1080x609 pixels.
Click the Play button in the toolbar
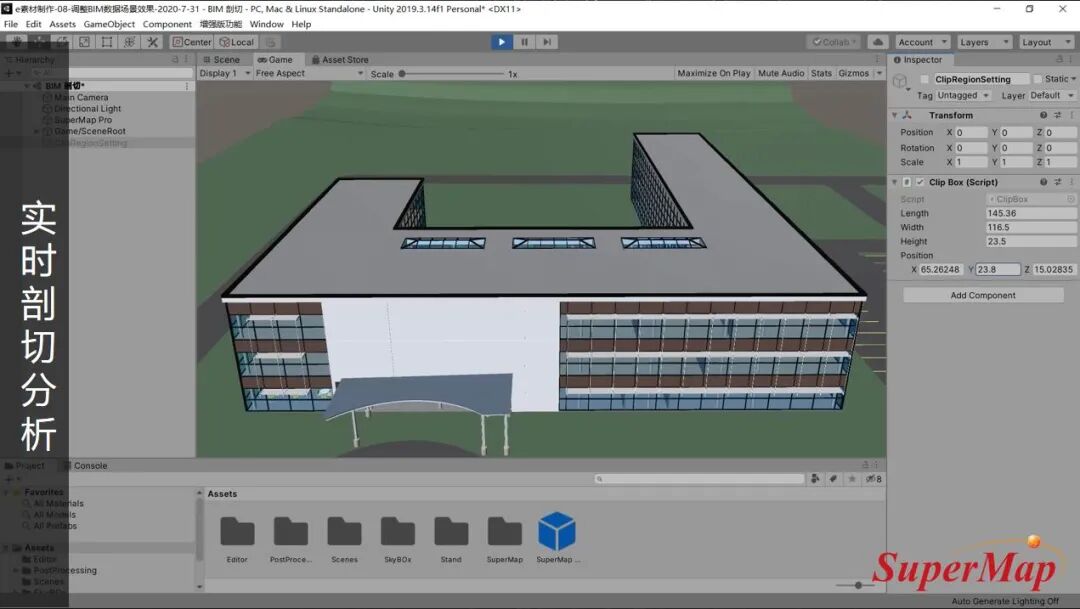(501, 42)
